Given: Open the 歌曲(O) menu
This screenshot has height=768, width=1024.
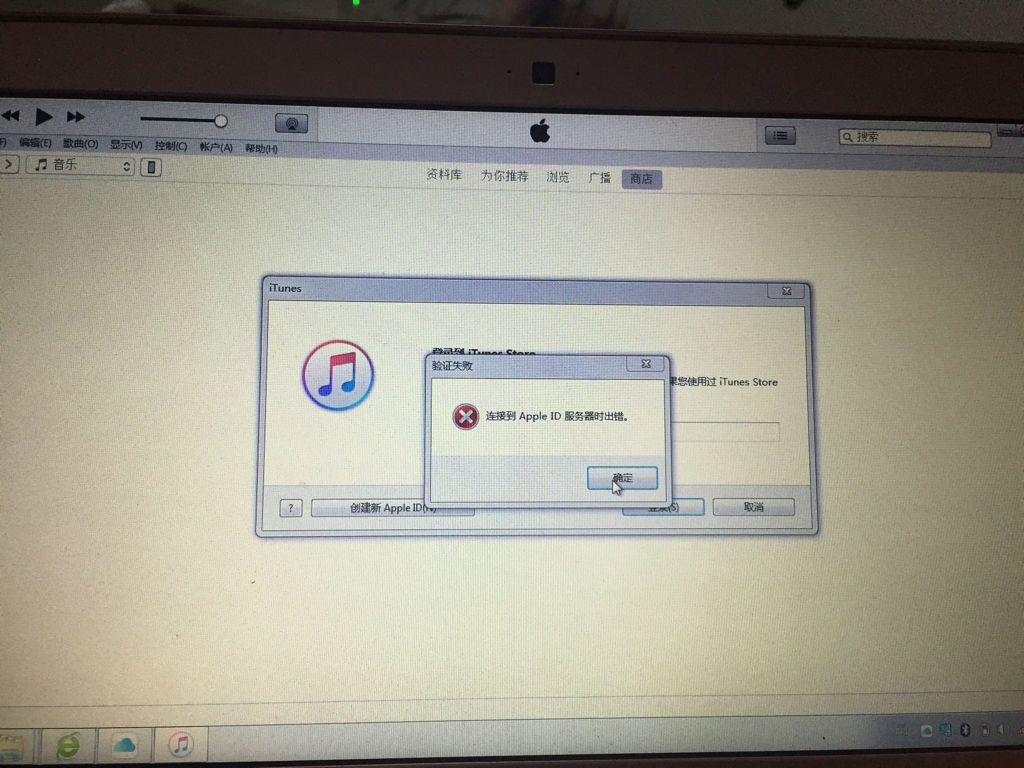Looking at the screenshot, I should click(80, 144).
